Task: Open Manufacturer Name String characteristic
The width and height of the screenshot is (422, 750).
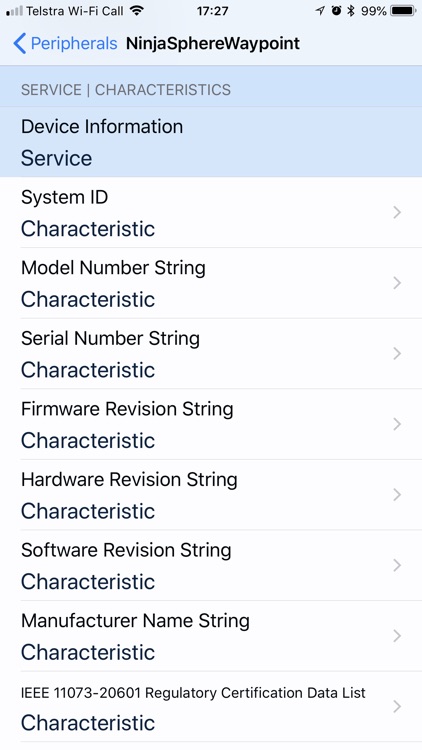Action: click(211, 636)
